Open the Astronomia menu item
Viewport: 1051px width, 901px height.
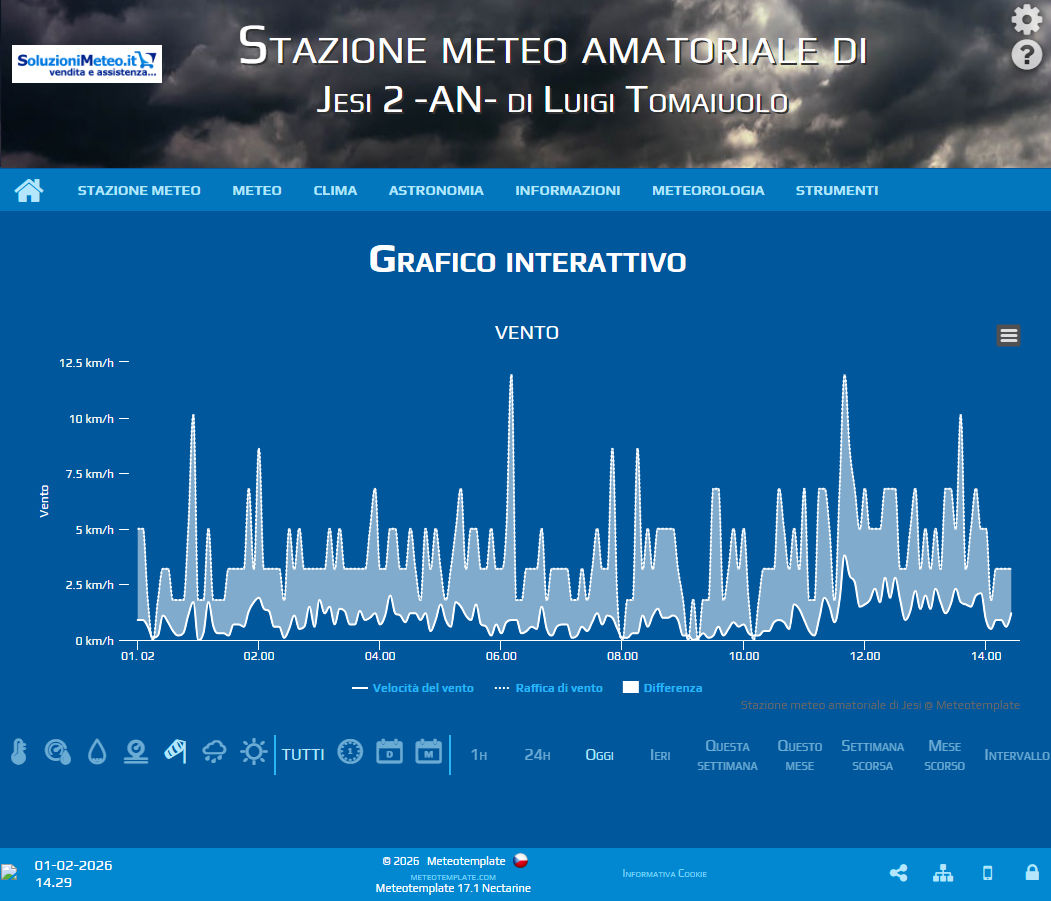[x=436, y=190]
